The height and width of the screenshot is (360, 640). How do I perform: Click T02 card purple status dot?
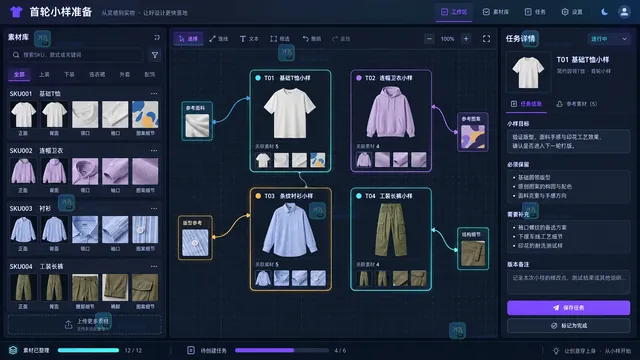[359, 78]
